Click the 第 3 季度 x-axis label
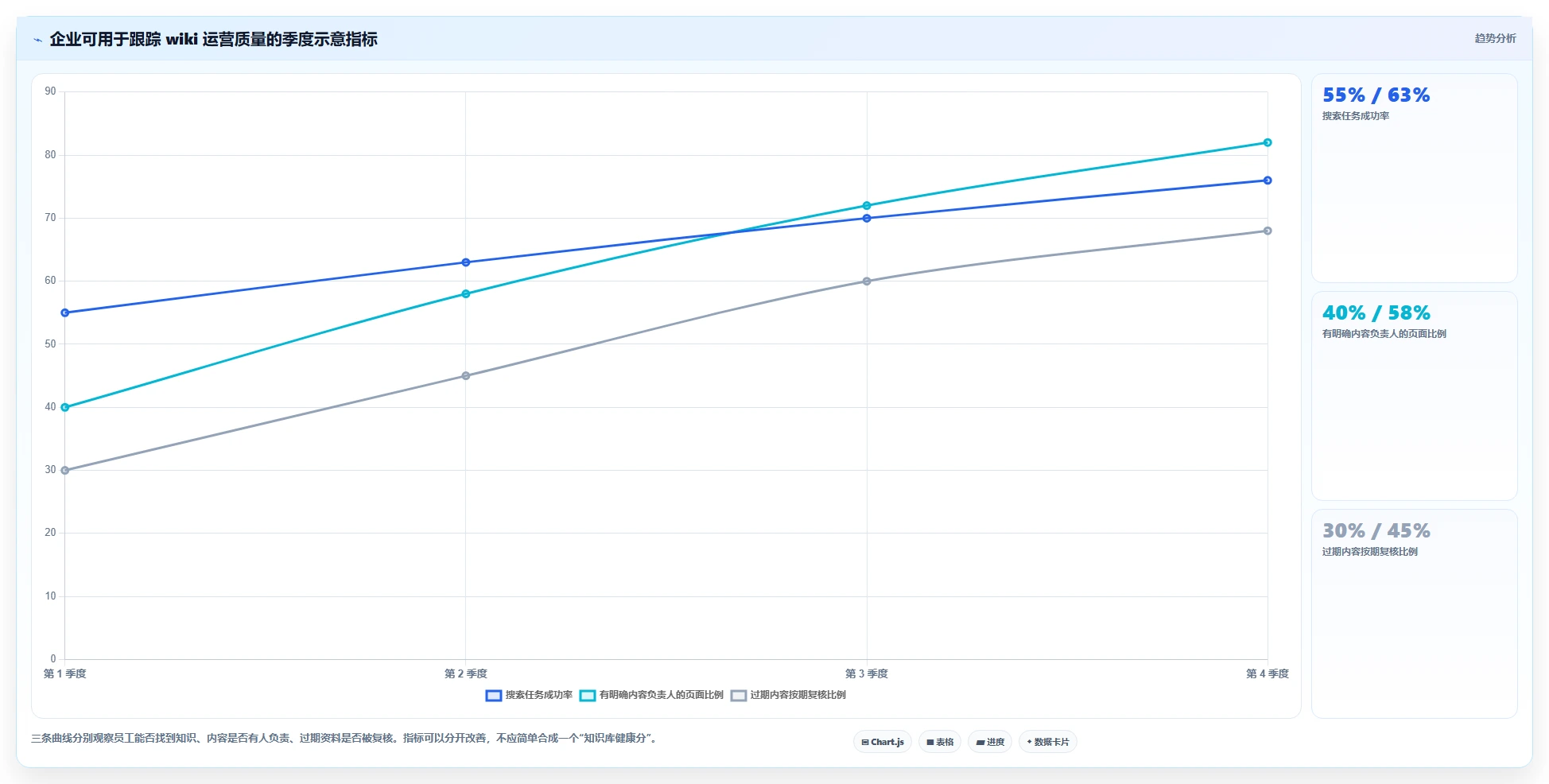1549x784 pixels. click(867, 673)
